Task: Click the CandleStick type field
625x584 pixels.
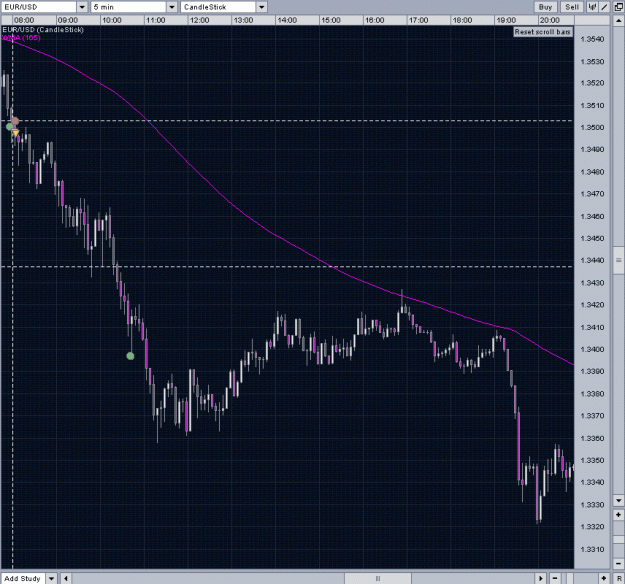Action: click(218, 7)
